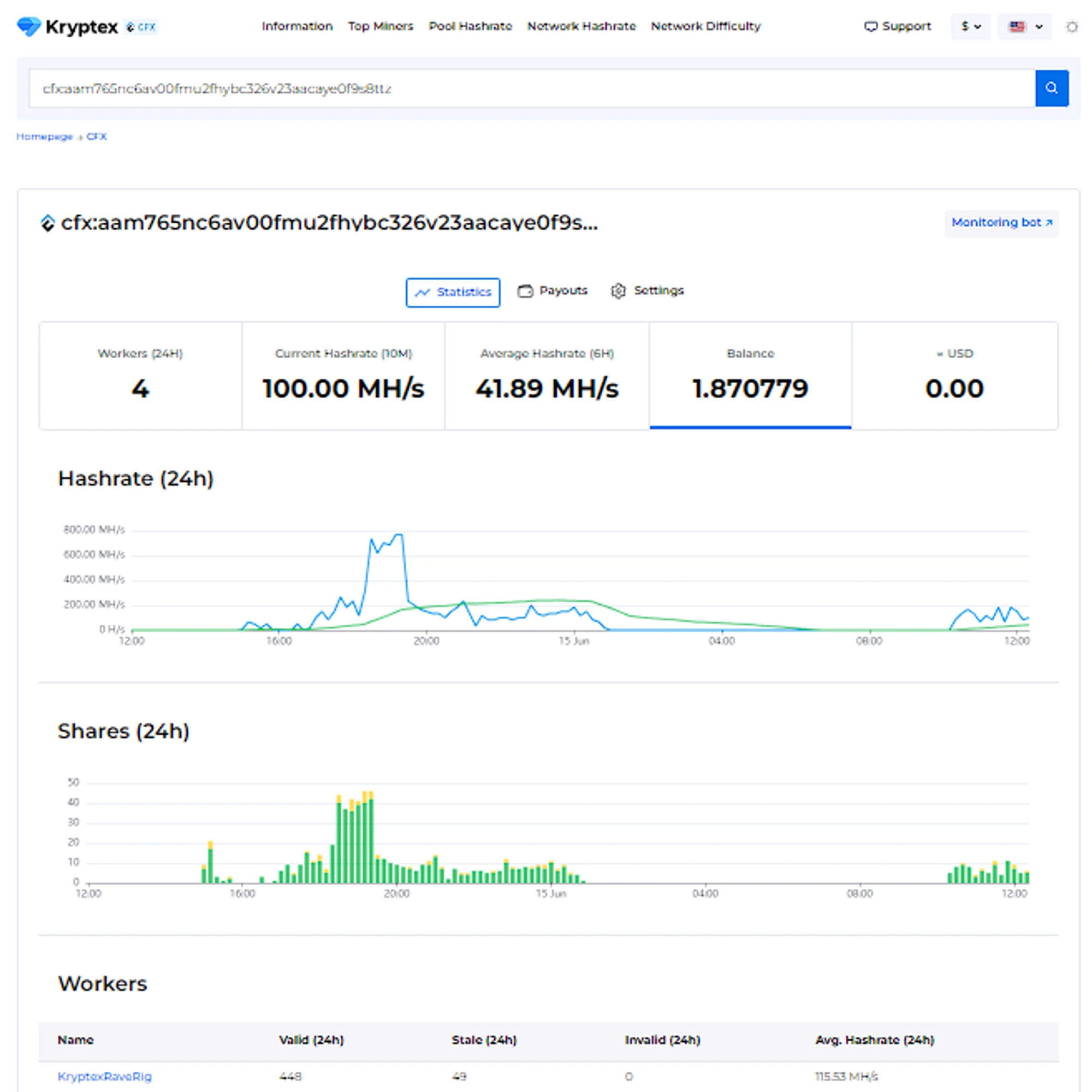Open Network Difficulty menu item

(705, 27)
